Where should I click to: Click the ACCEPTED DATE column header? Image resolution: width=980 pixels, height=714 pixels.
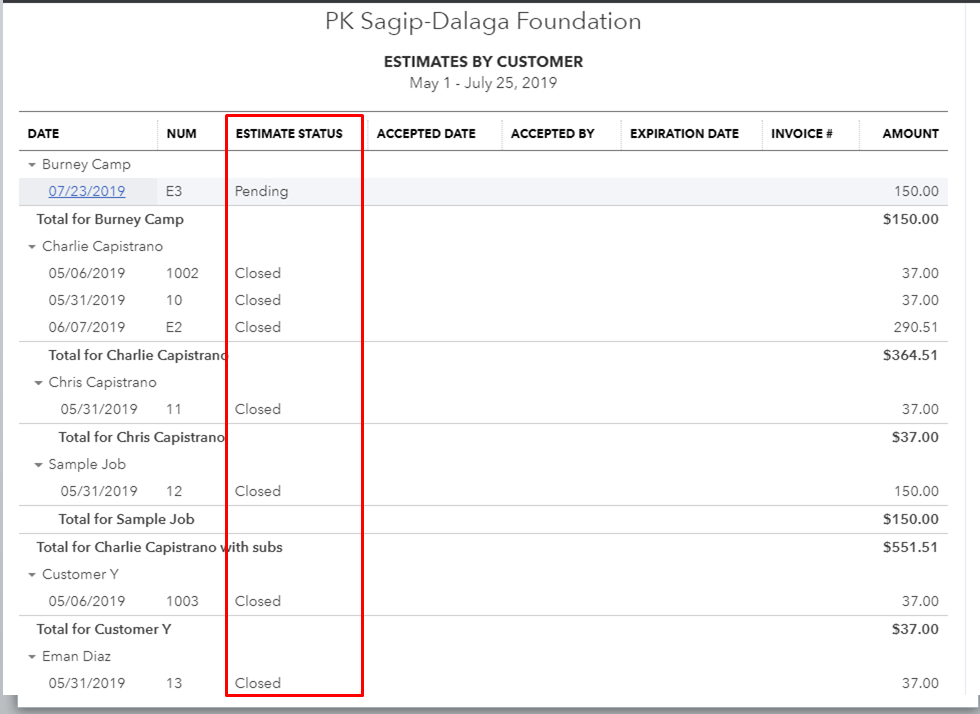(426, 134)
